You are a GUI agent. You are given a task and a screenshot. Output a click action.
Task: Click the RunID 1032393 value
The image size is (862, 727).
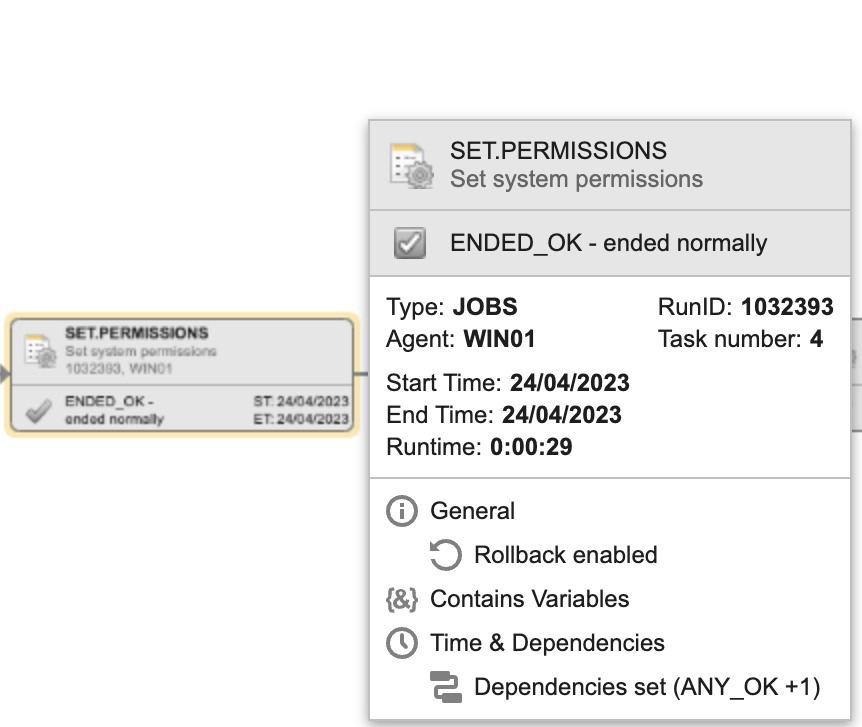coord(787,307)
